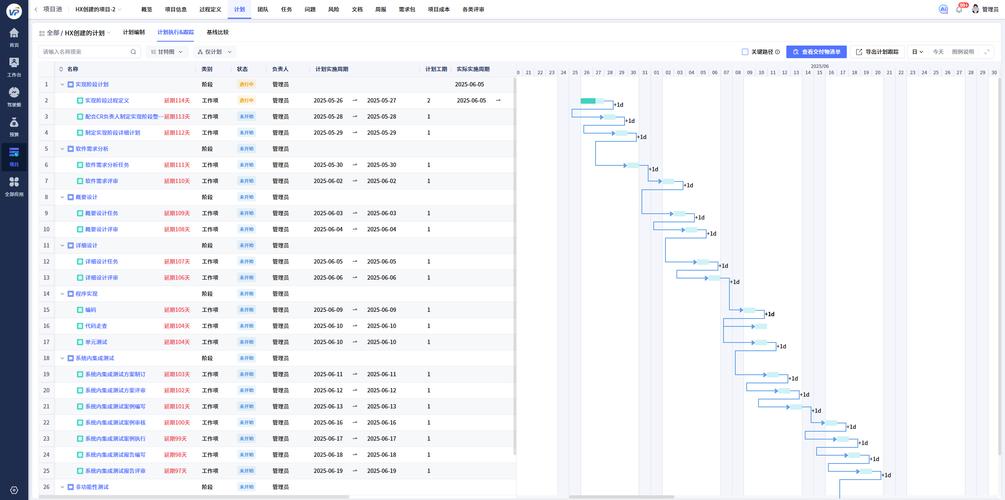Go to 首页 home in sidebar
This screenshot has width=1005, height=500.
pyautogui.click(x=14, y=37)
